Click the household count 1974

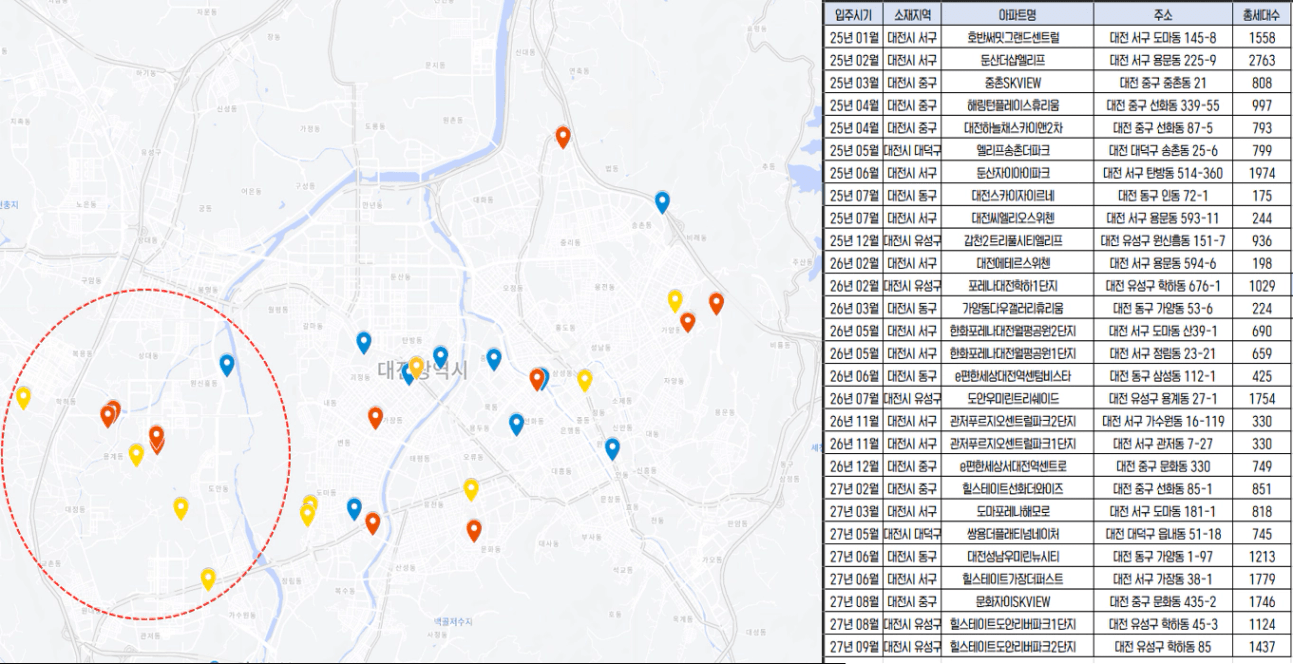tap(1262, 173)
